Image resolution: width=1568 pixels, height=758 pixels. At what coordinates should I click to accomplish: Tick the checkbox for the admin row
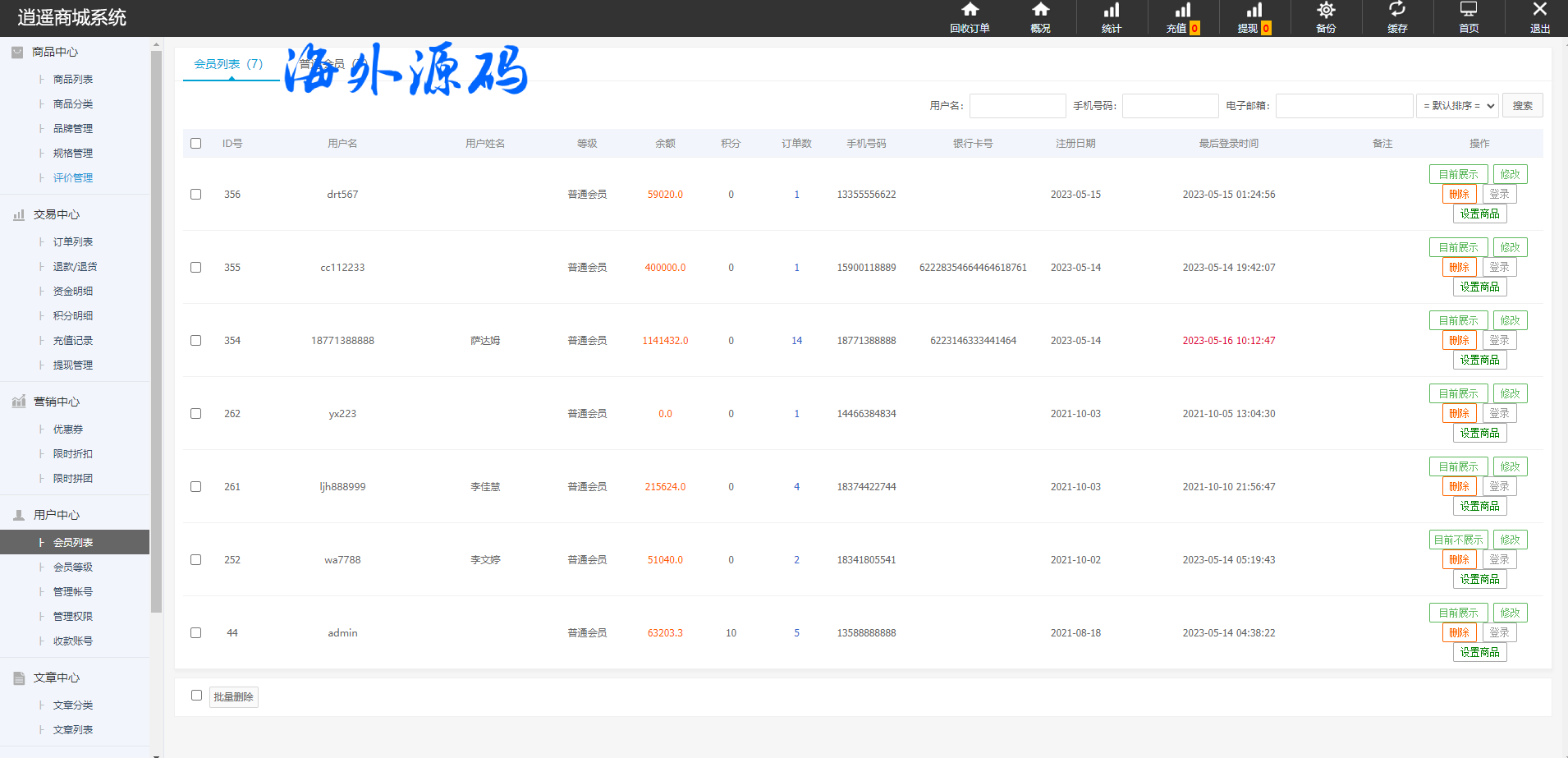click(x=196, y=633)
